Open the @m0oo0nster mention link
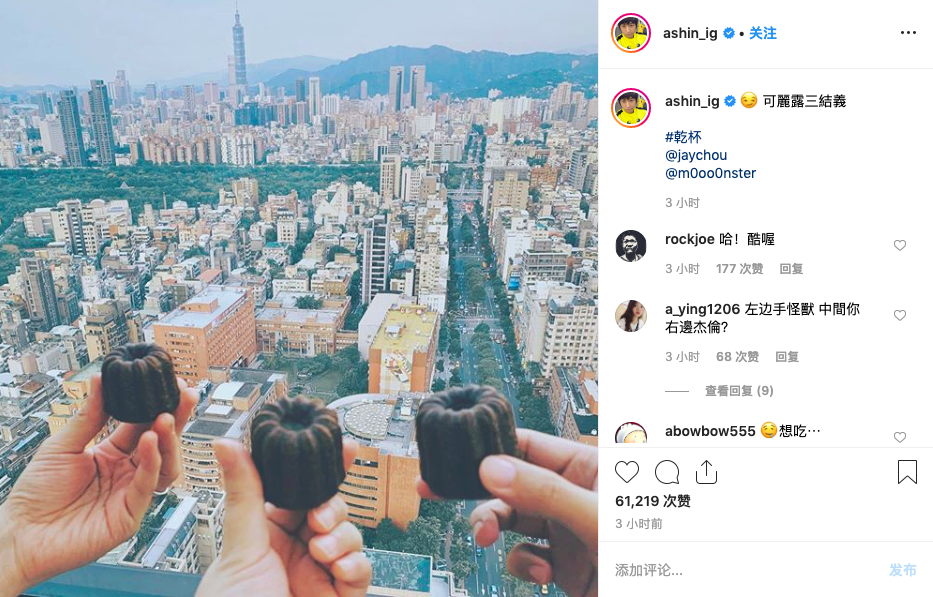The image size is (933, 597). pyautogui.click(x=710, y=173)
